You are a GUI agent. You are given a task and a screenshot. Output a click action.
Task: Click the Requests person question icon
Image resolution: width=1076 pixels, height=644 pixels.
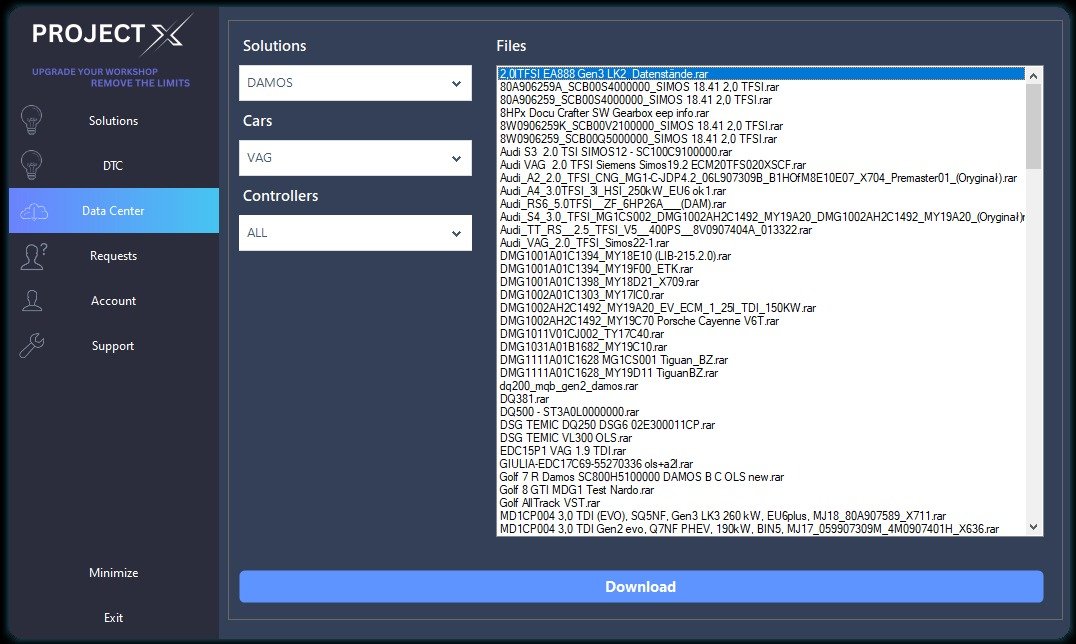coord(33,256)
